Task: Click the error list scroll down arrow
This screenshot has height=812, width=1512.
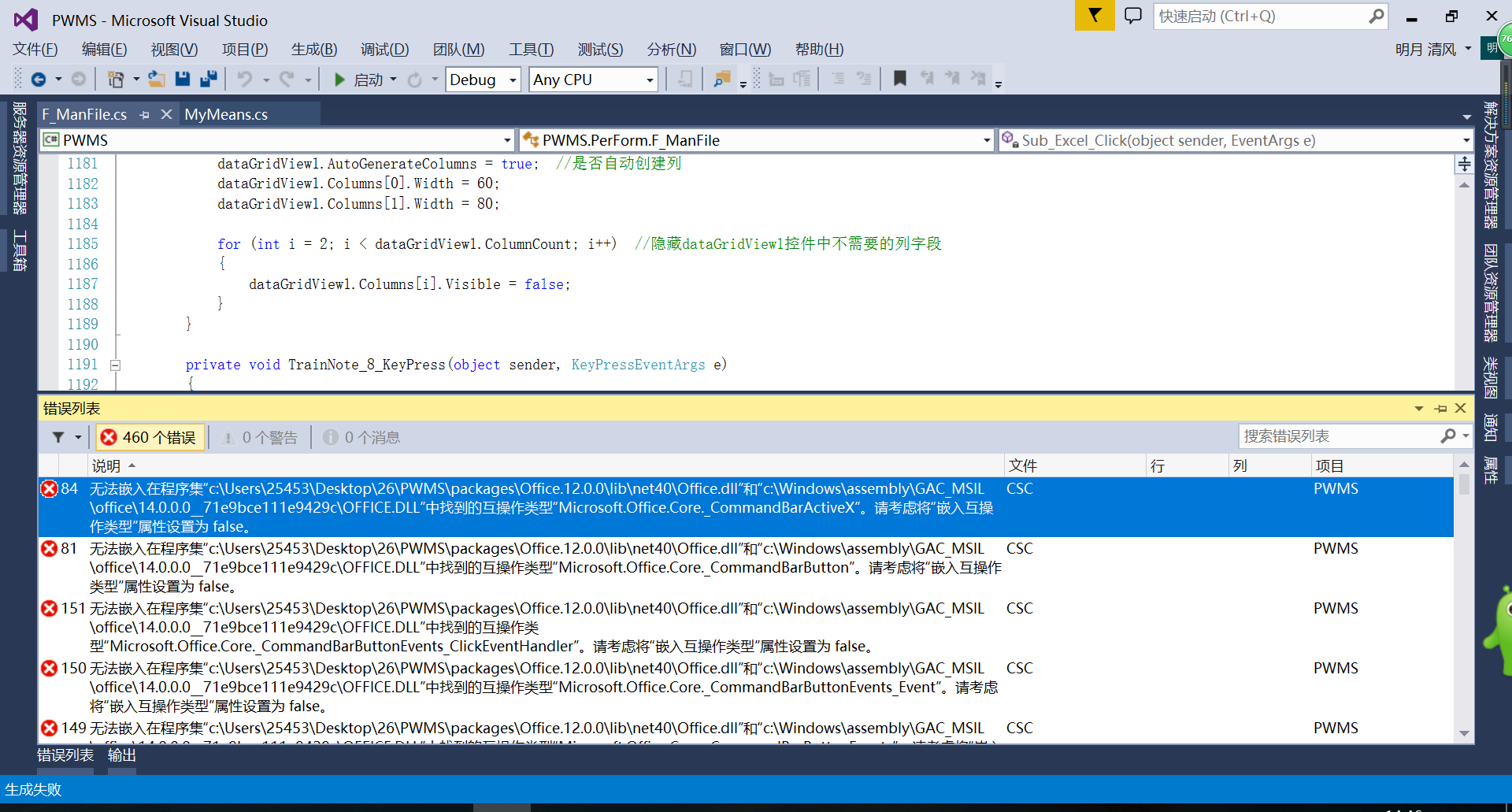Action: (x=1464, y=733)
